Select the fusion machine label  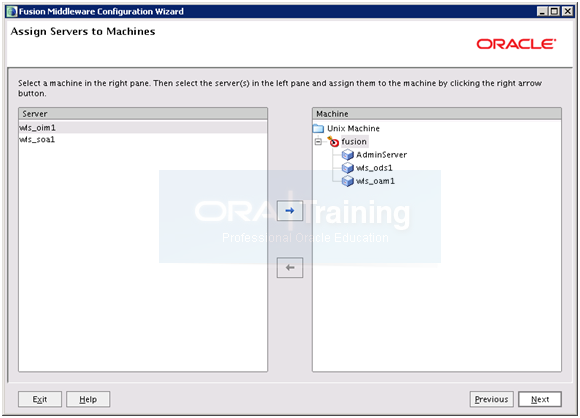pyautogui.click(x=354, y=142)
